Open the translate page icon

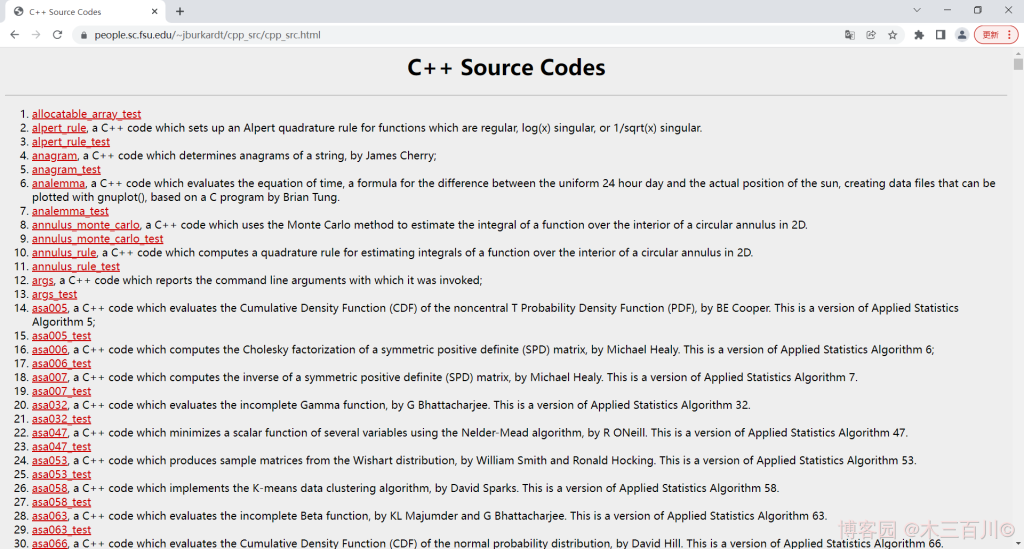[849, 35]
